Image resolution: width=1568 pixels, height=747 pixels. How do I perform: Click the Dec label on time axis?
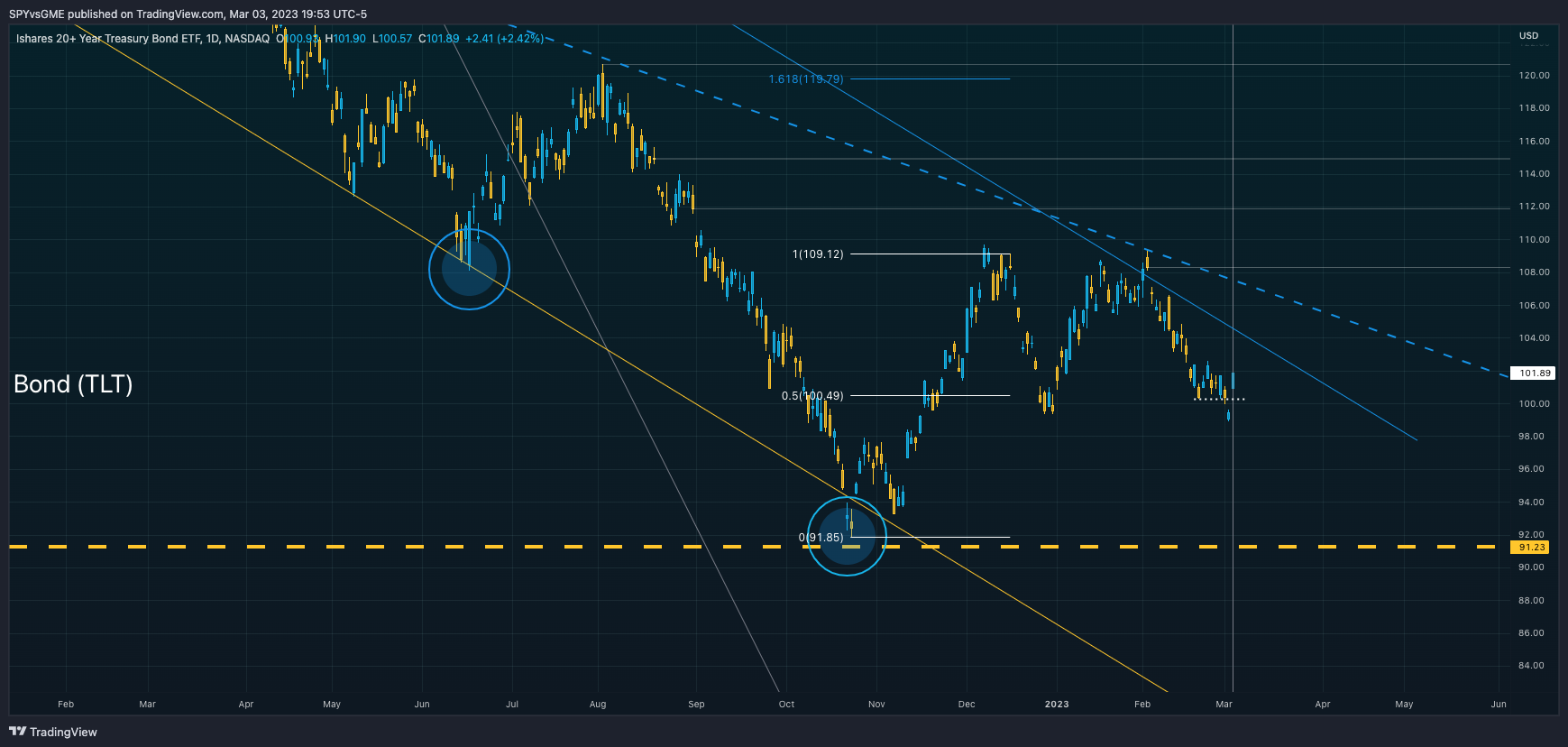(967, 705)
